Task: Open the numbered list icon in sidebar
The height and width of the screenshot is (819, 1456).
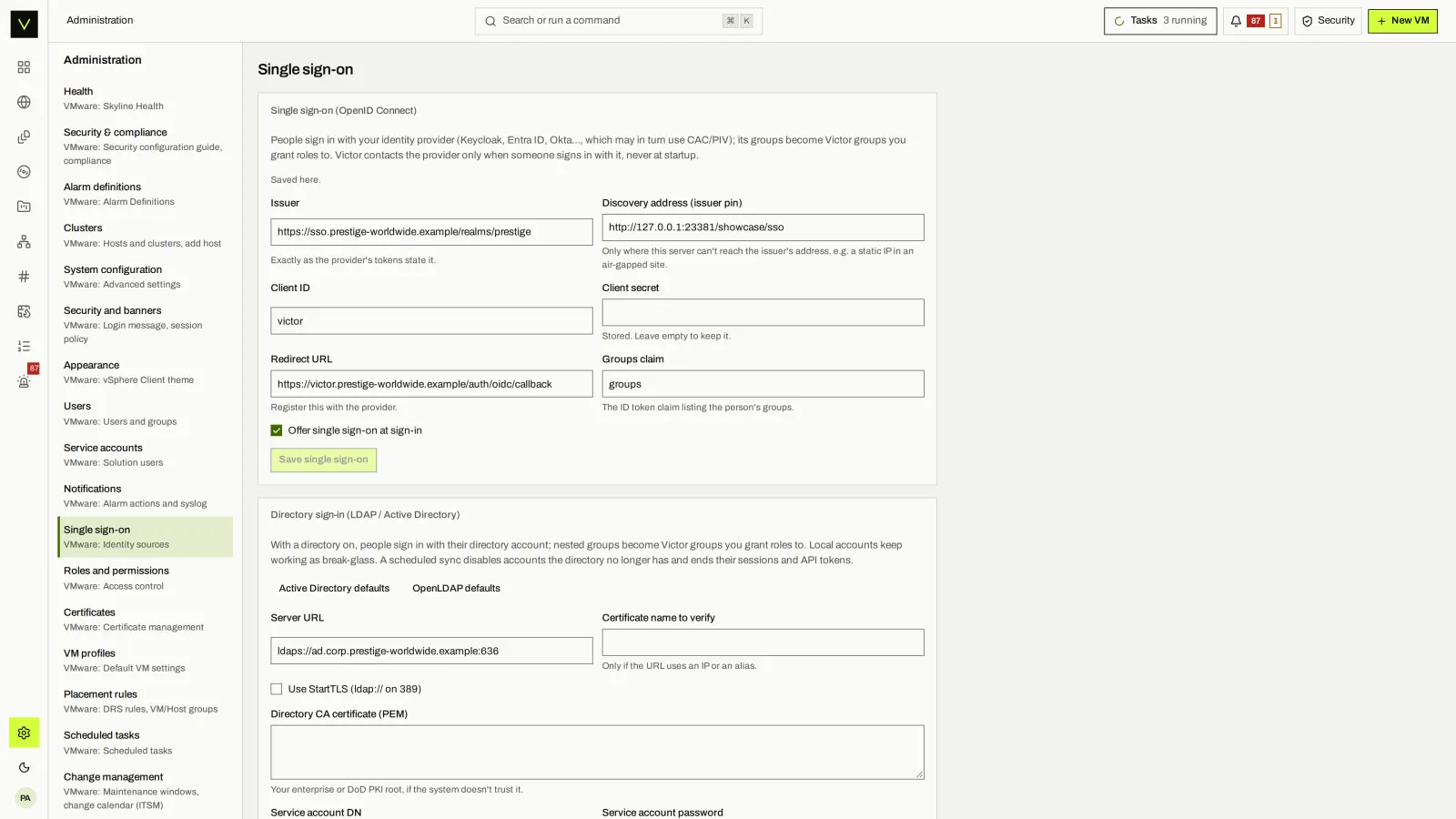Action: [24, 347]
